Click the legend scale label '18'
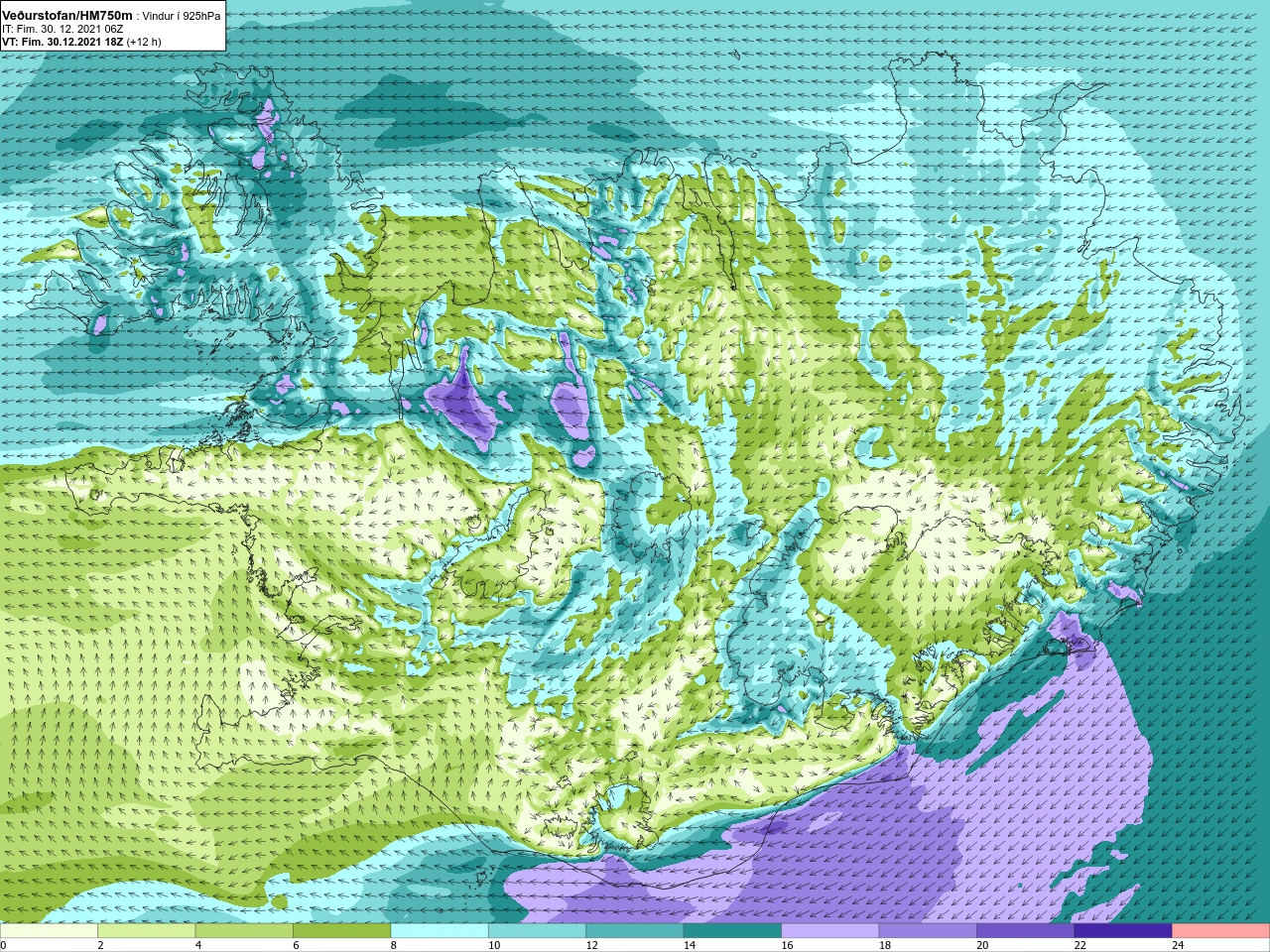 [x=884, y=945]
